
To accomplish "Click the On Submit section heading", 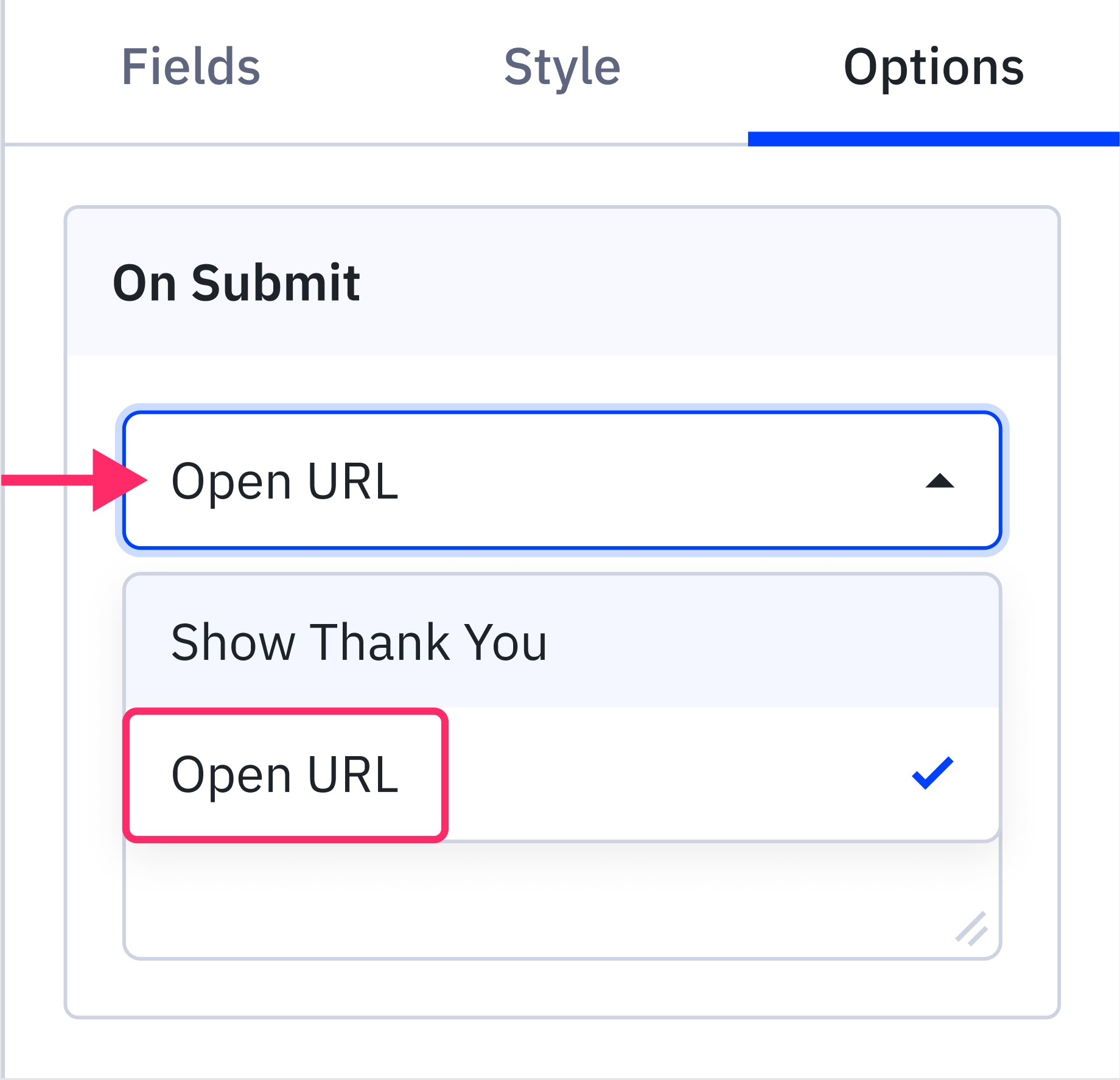I will pos(236,283).
